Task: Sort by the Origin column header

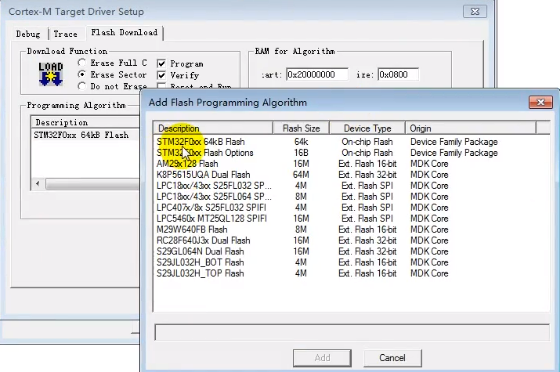Action: click(471, 128)
